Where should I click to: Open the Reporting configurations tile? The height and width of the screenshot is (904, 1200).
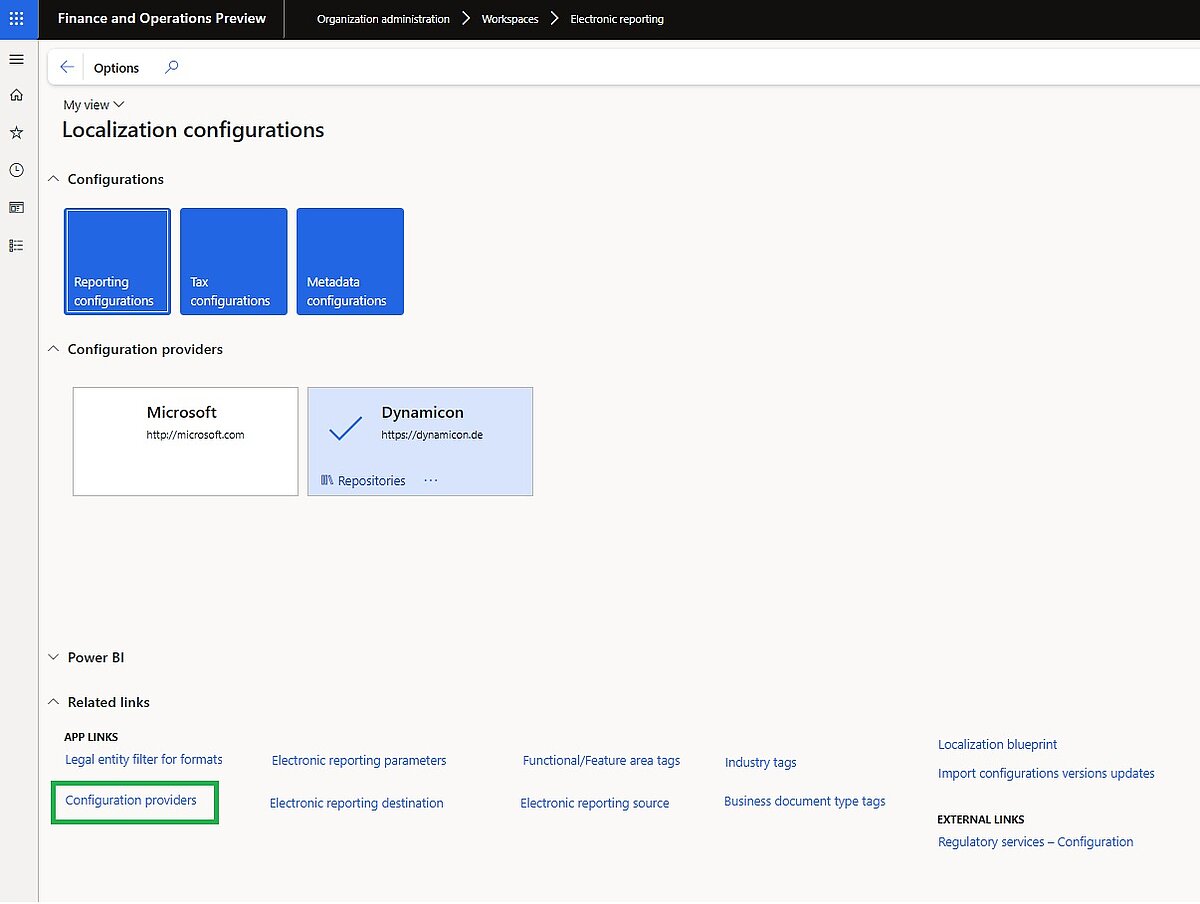[117, 262]
